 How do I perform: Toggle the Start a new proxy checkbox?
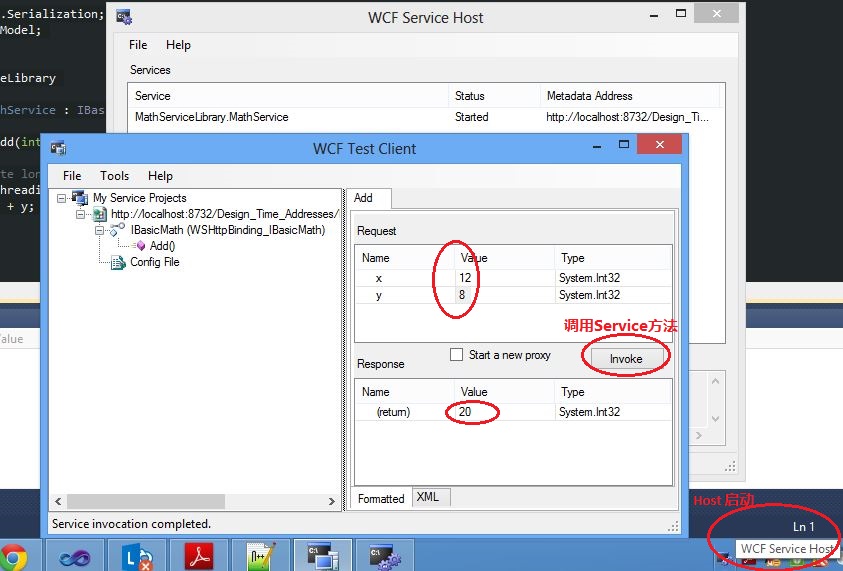pyautogui.click(x=456, y=354)
